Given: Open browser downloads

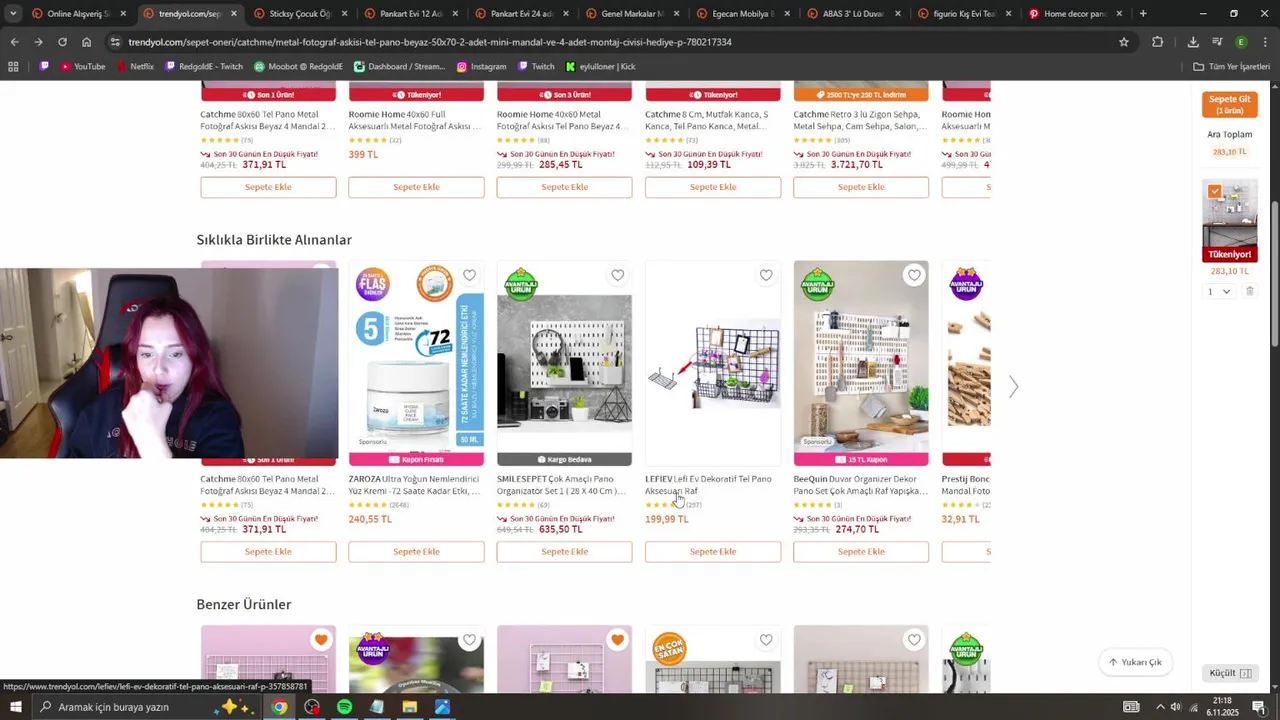Looking at the screenshot, I should point(1193,42).
